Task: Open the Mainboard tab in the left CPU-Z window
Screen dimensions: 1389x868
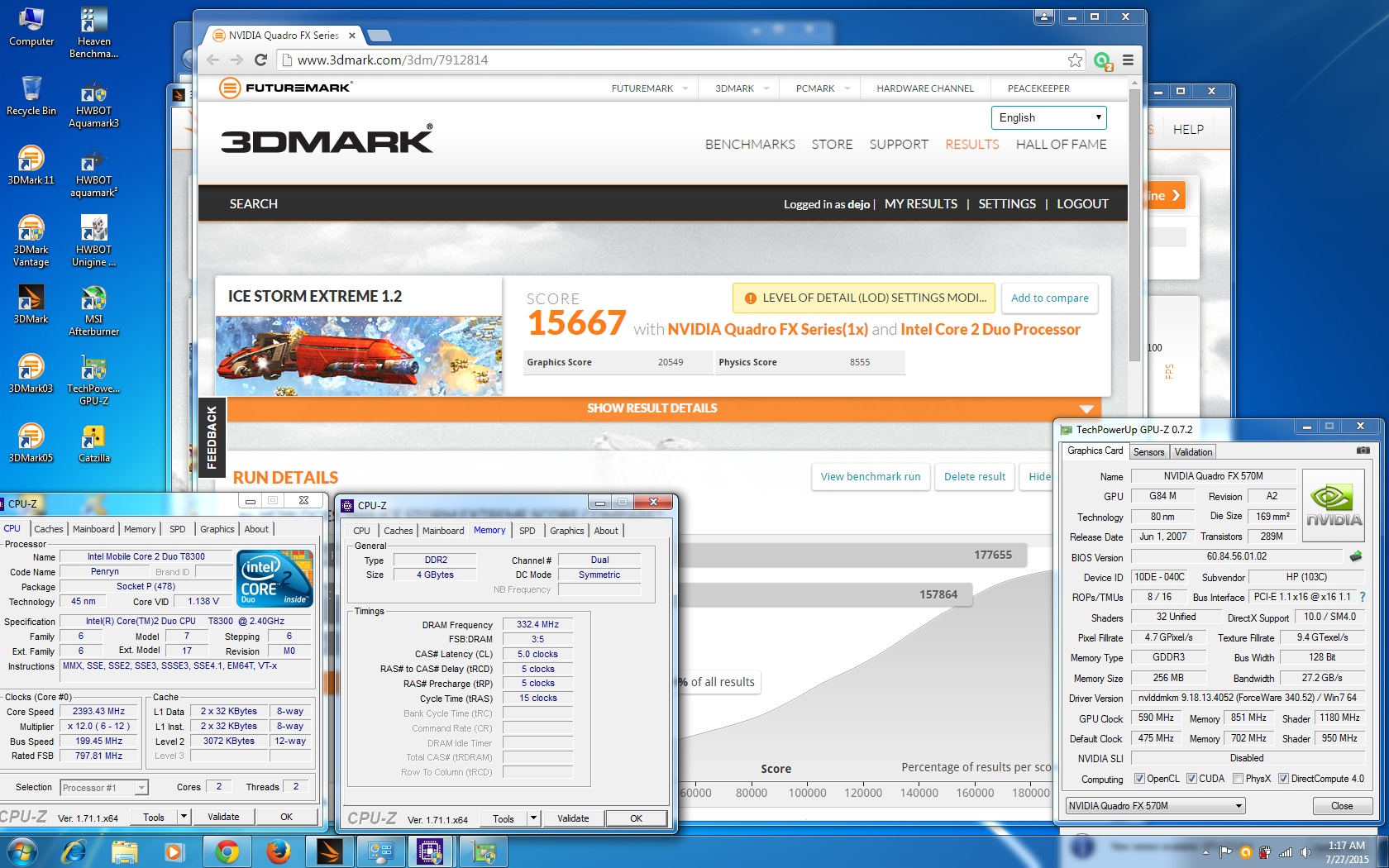Action: pyautogui.click(x=93, y=529)
